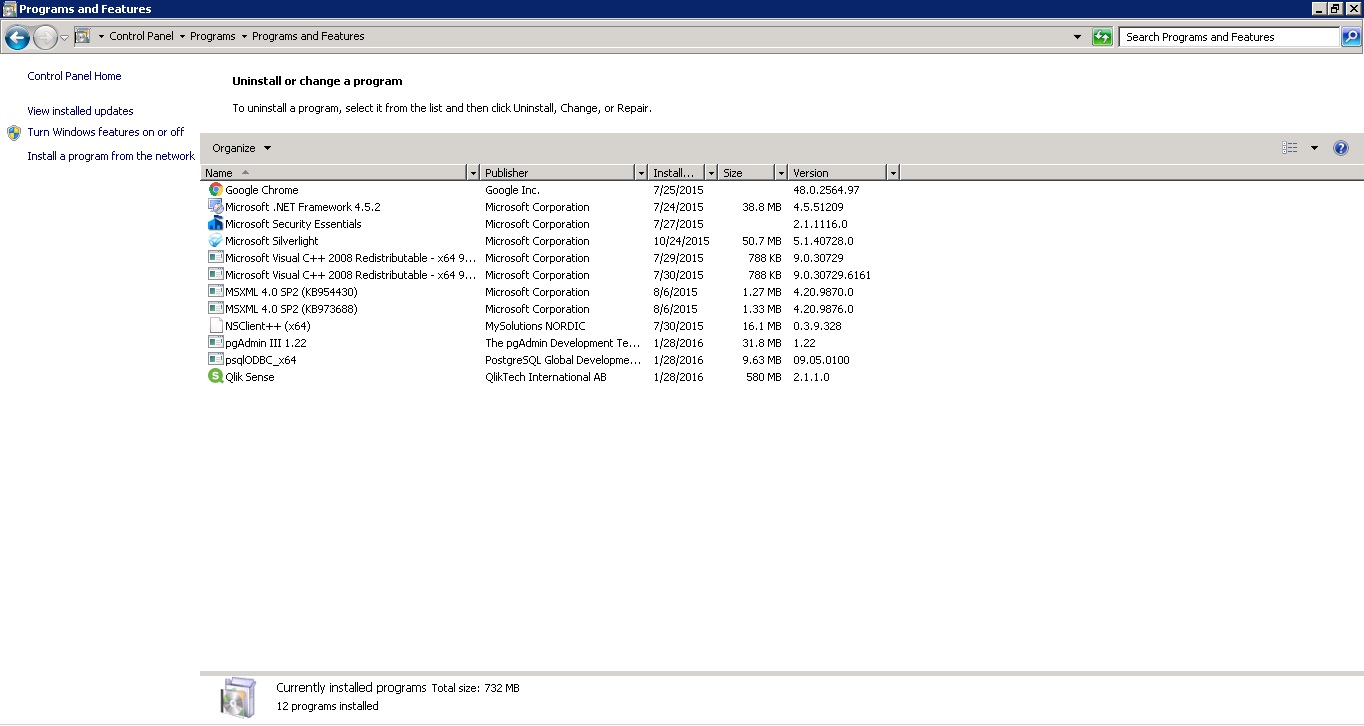
Task: Click the pgAdmin III 1.22 icon
Action: (215, 343)
